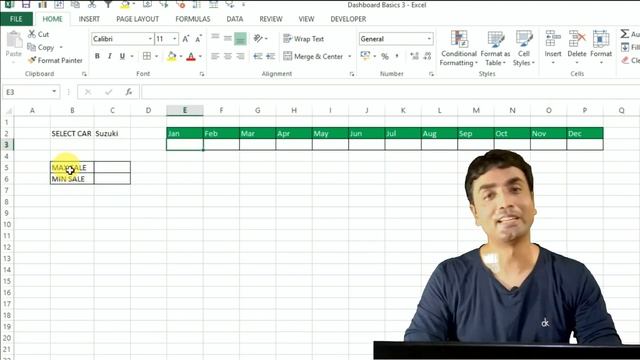The image size is (640, 360).
Task: Apply red font color
Action: 191,56
